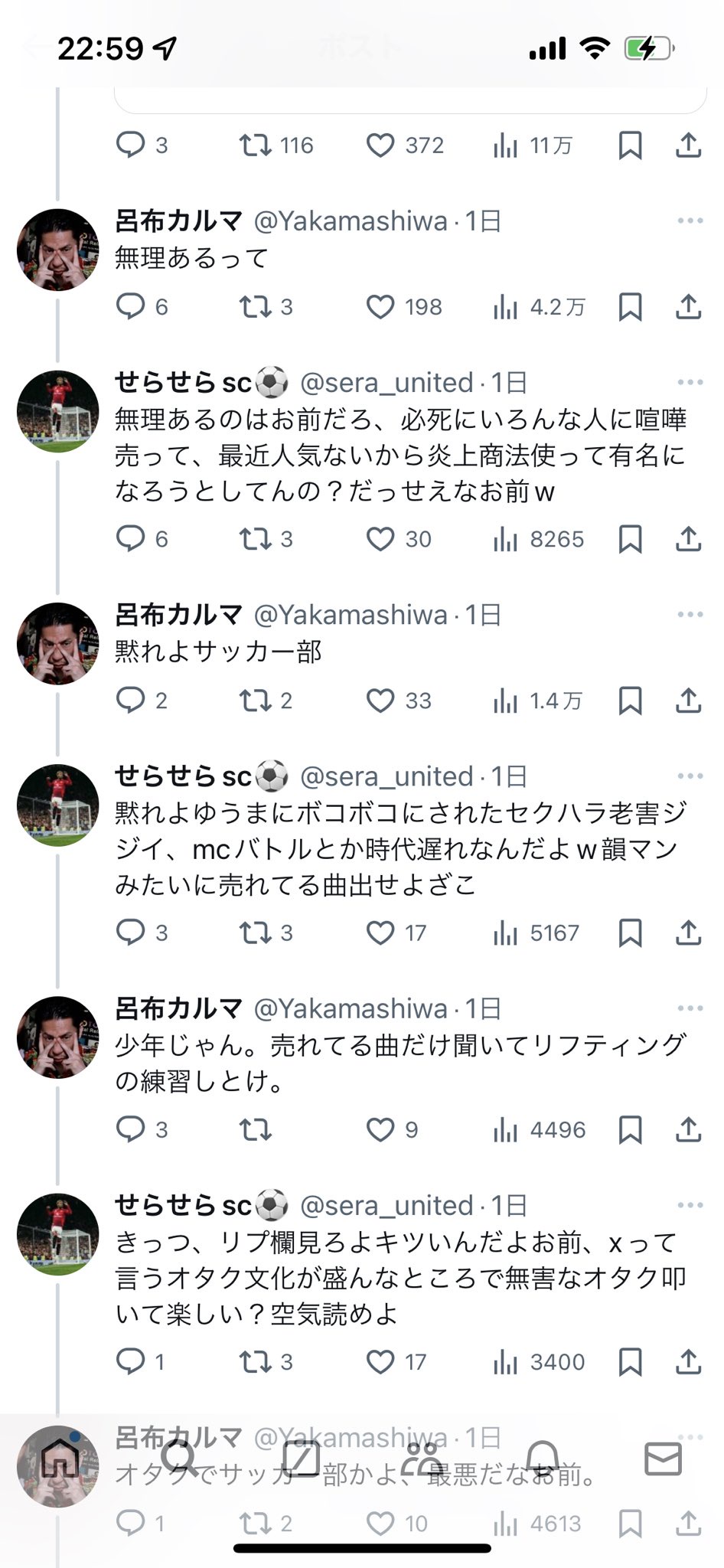Like the 無理あるって reply
This screenshot has height=1568, width=724.
pyautogui.click(x=380, y=307)
